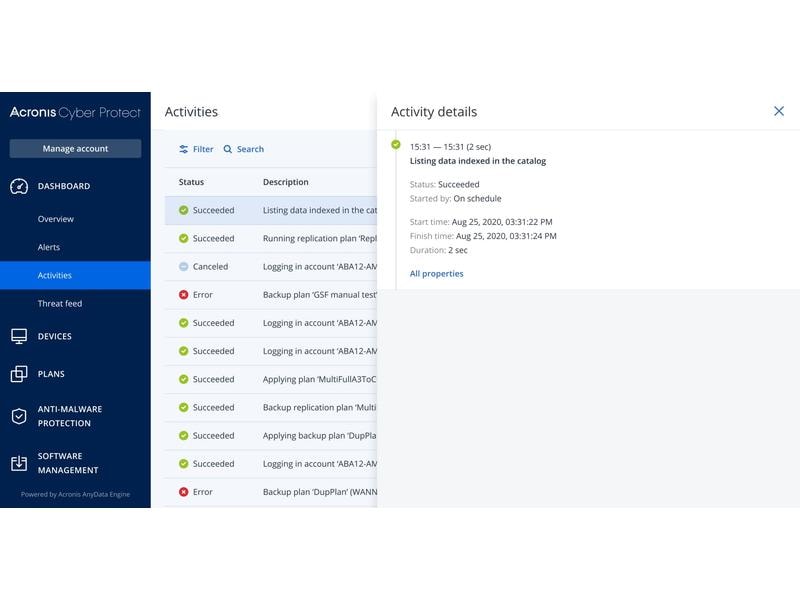
Task: Select the "Backup plan 'DupPlan' (WANN" row
Action: click(271, 492)
